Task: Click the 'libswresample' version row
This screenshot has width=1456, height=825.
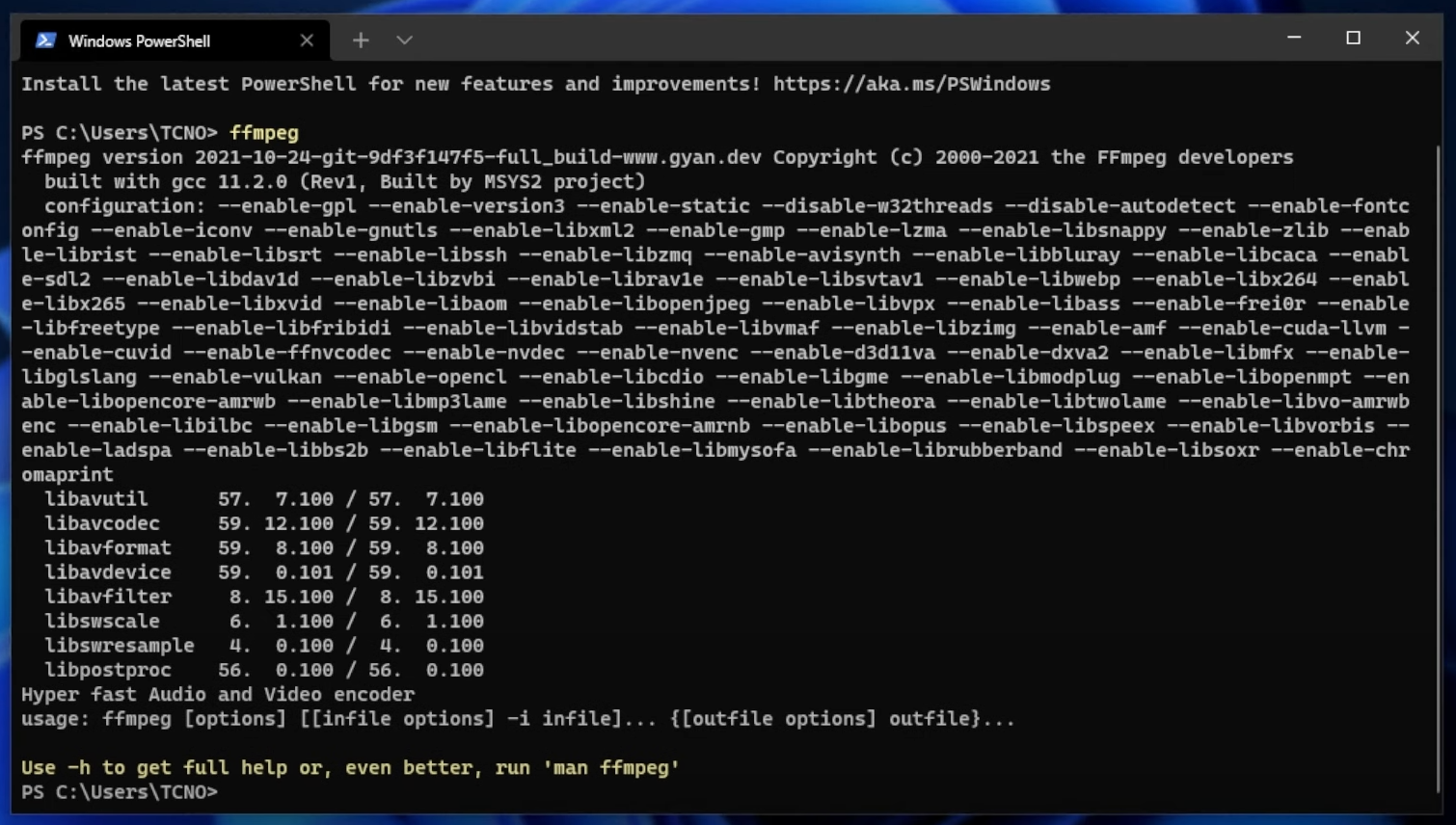Action: (263, 646)
